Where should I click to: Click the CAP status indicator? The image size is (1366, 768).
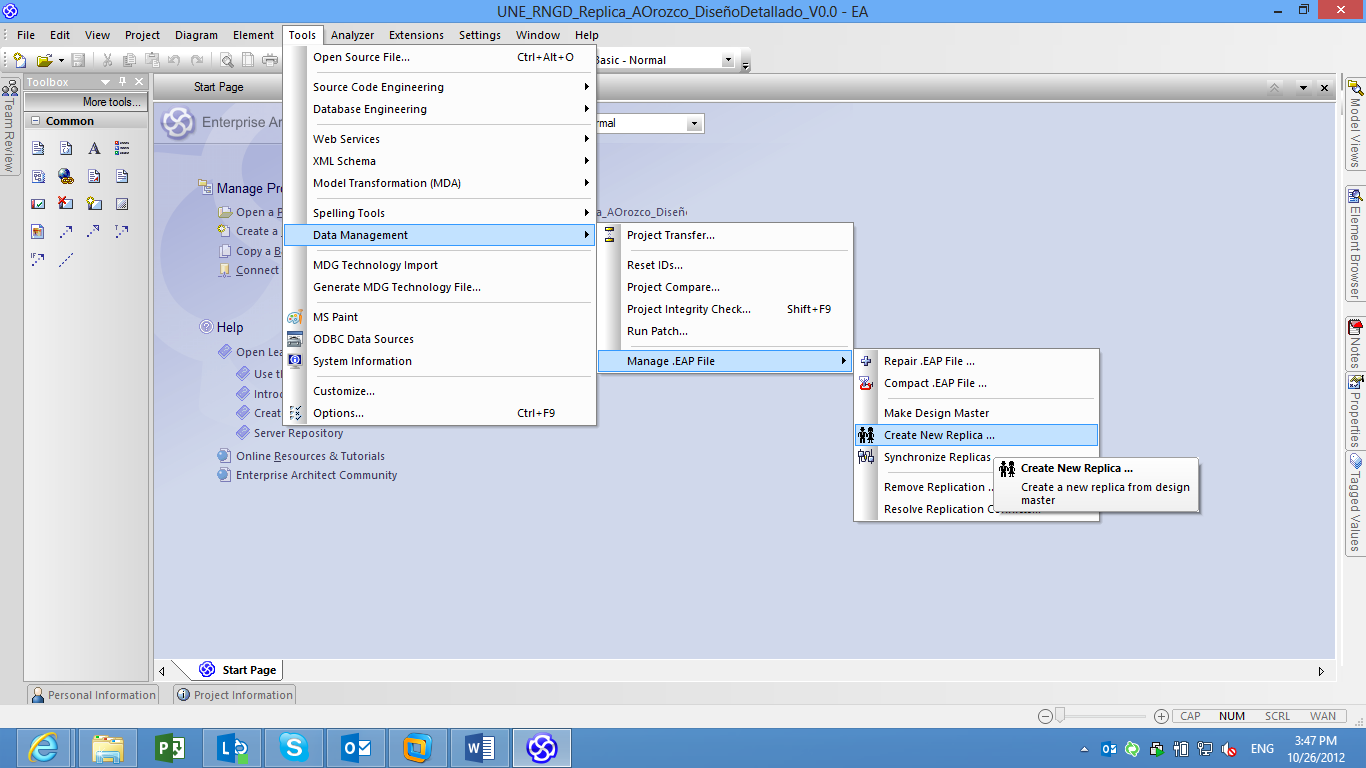point(1190,716)
